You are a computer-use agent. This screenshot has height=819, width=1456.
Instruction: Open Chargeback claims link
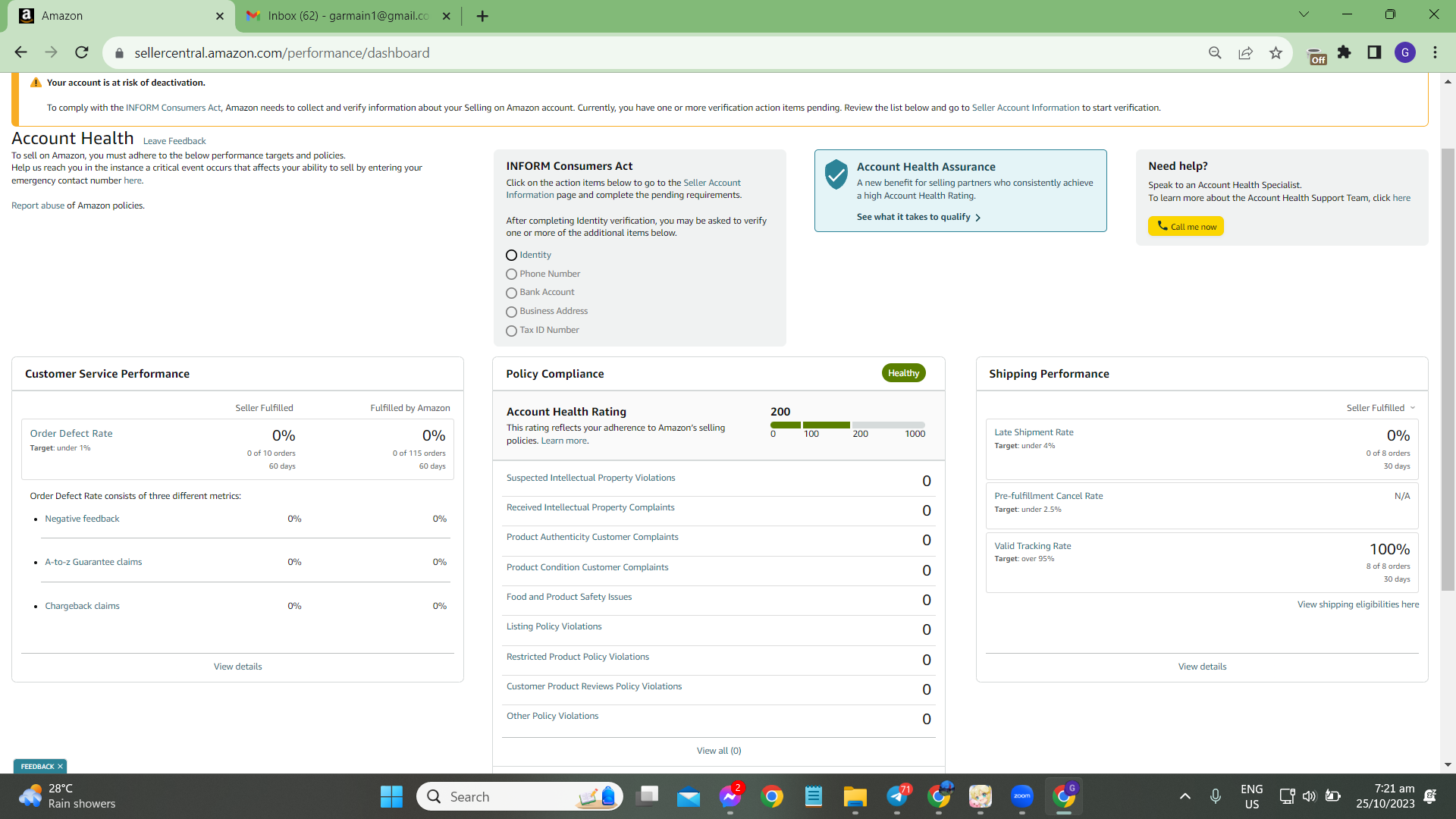82,606
